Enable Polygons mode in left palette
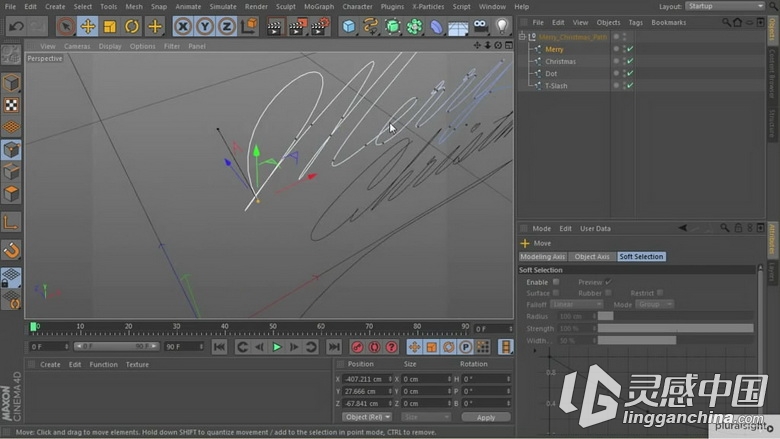Screen dimensions: 780x439 click(x=11, y=194)
